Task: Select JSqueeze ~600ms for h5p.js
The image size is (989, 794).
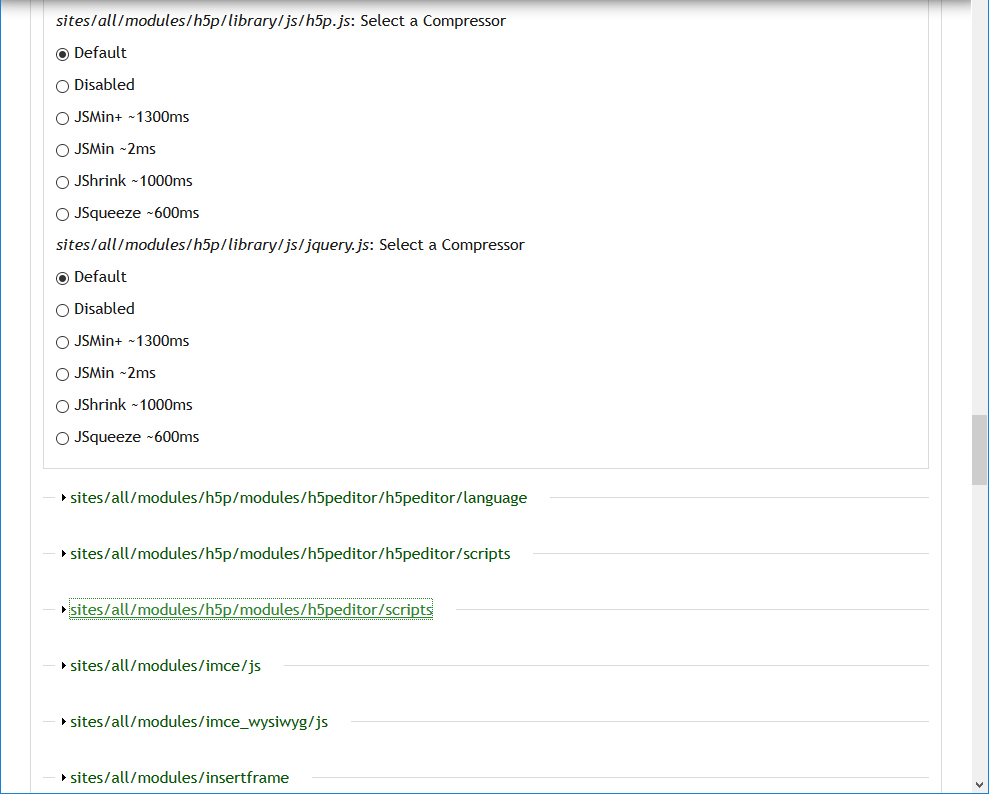Action: tap(62, 214)
